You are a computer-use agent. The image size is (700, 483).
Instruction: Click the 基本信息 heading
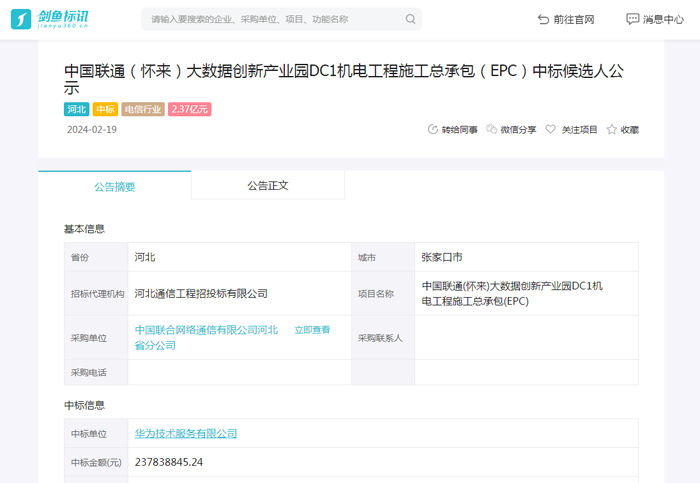point(84,229)
